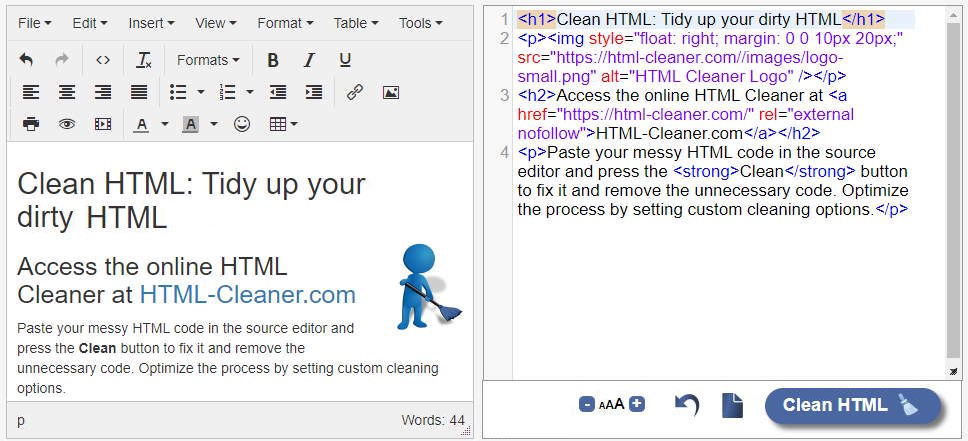Click the opening h1 tag in source
Screen dimensions: 968x441
point(537,19)
